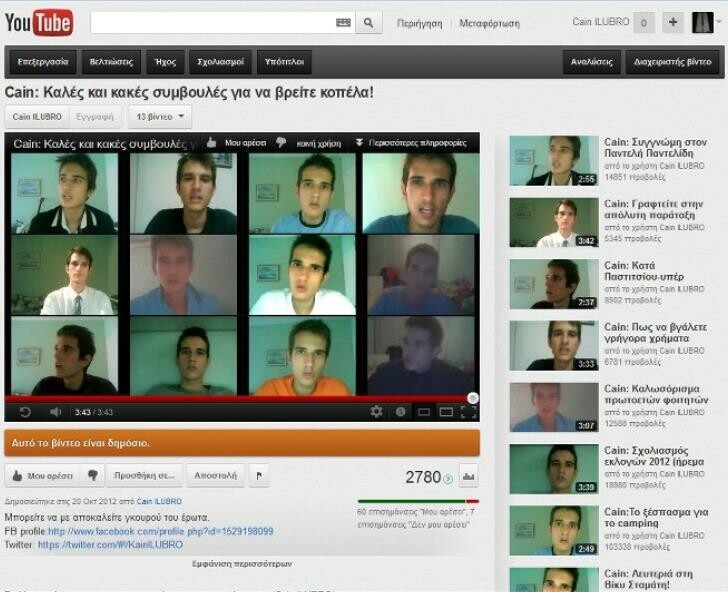The image size is (728, 592).
Task: Mute the video with the speaker icon
Action: coord(55,412)
